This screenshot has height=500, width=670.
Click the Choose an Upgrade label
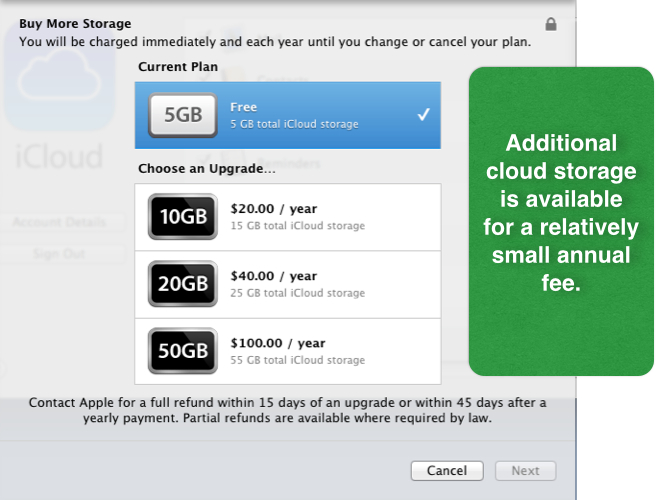206,168
